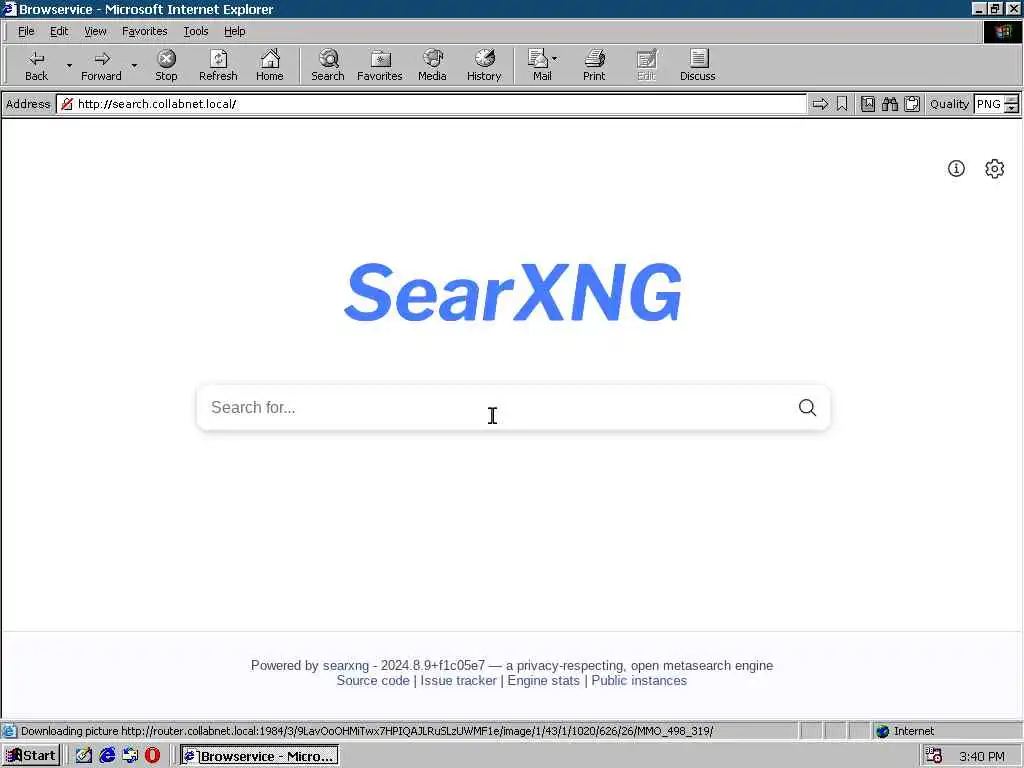Image resolution: width=1024 pixels, height=768 pixels.
Task: Click the page icon right of the bookmark
Action: coord(867,104)
